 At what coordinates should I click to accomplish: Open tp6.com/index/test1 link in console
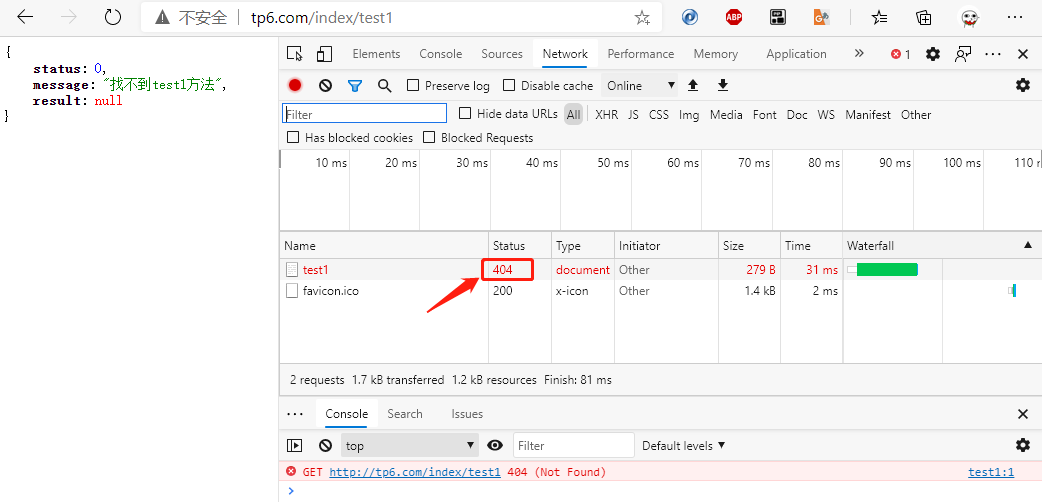pyautogui.click(x=415, y=472)
